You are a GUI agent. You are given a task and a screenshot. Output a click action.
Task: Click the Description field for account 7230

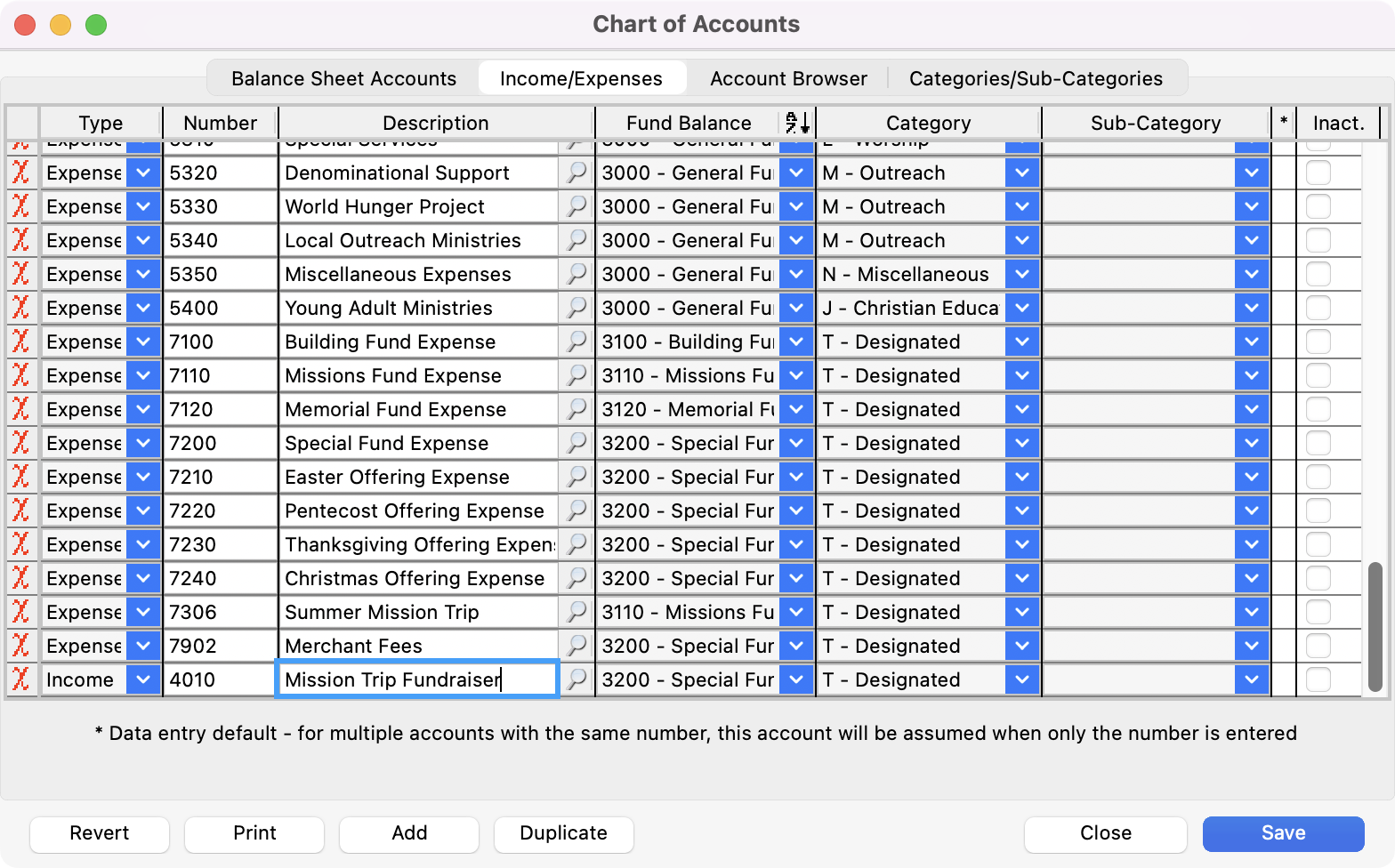[x=418, y=544]
